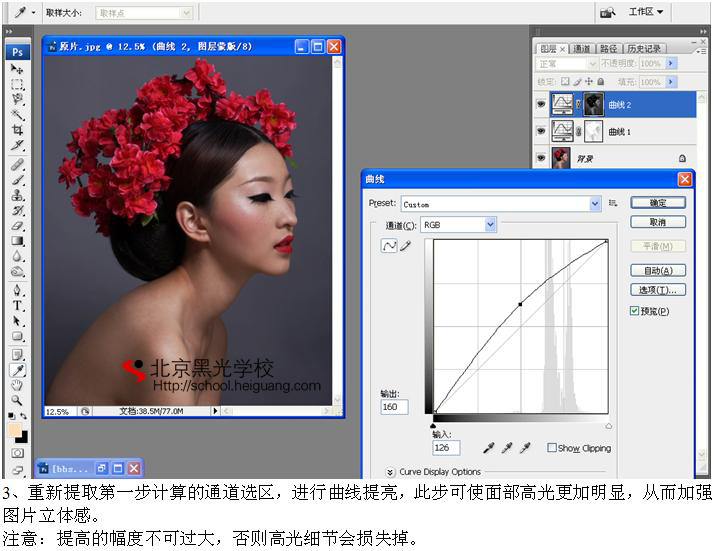This screenshot has height=551, width=717.
Task: Click the black point eyedropper in Curves
Action: (x=489, y=448)
